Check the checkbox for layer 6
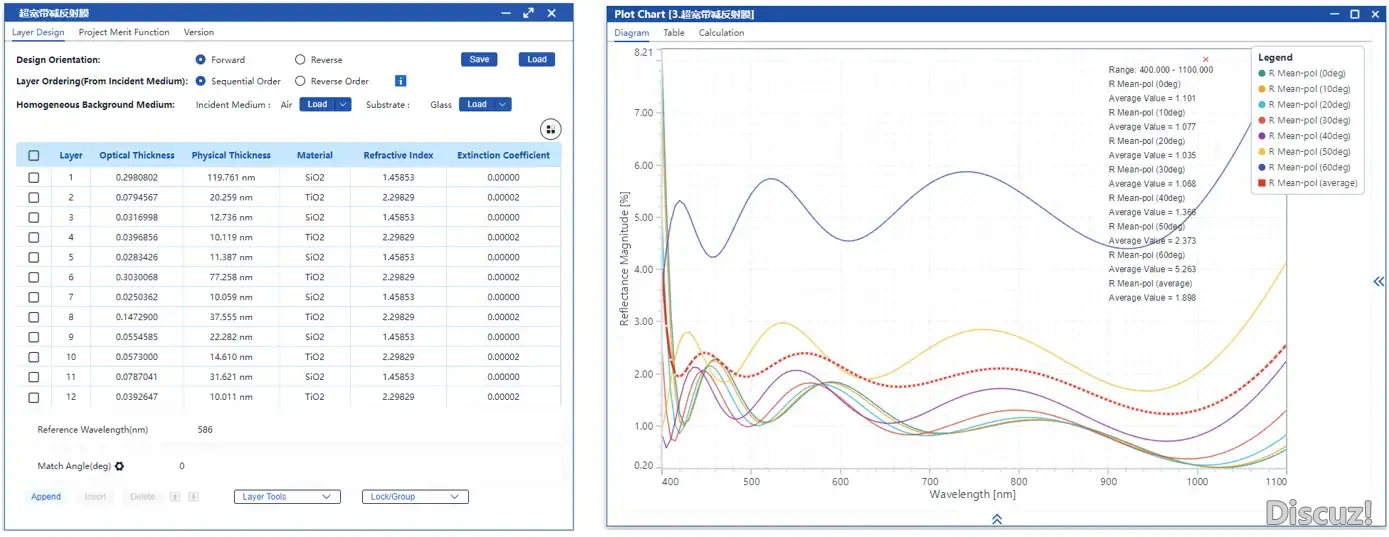The image size is (1389, 537). click(34, 277)
